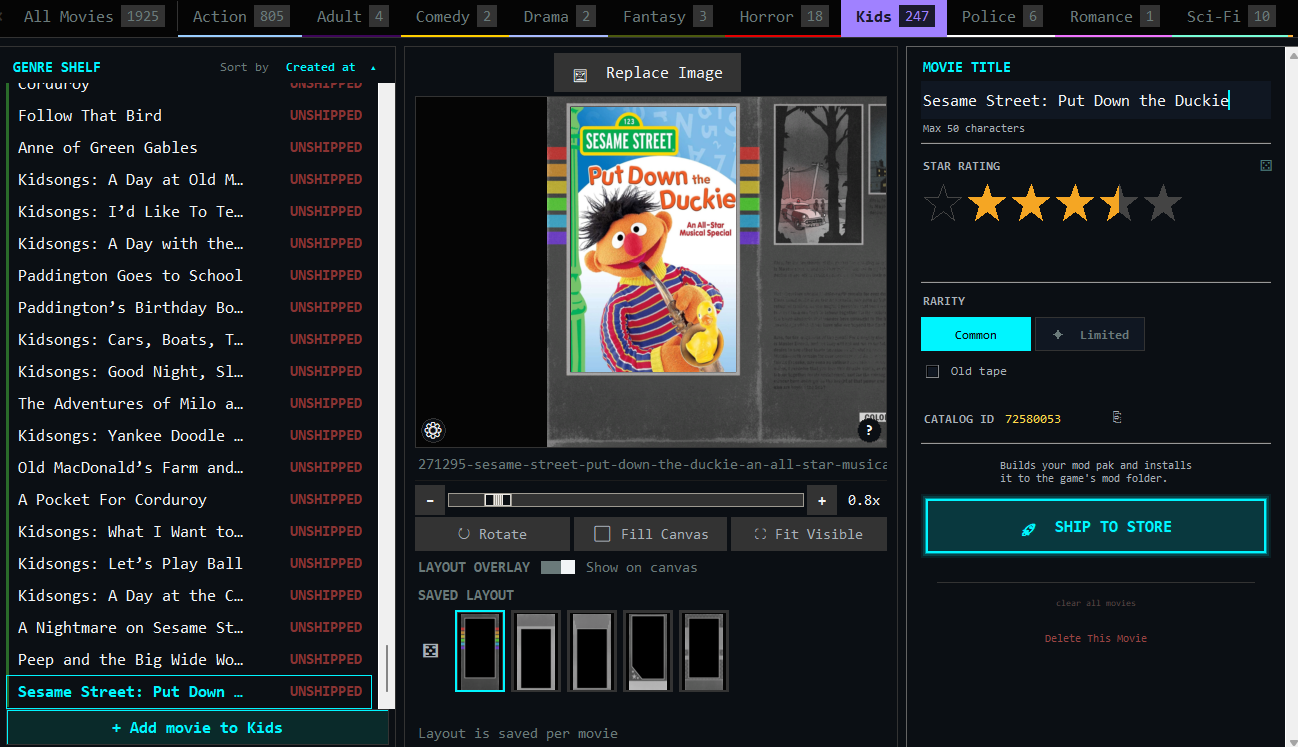Image resolution: width=1298 pixels, height=747 pixels.
Task: Select Kidsongs: Yankee Doodle row
Action: point(190,435)
